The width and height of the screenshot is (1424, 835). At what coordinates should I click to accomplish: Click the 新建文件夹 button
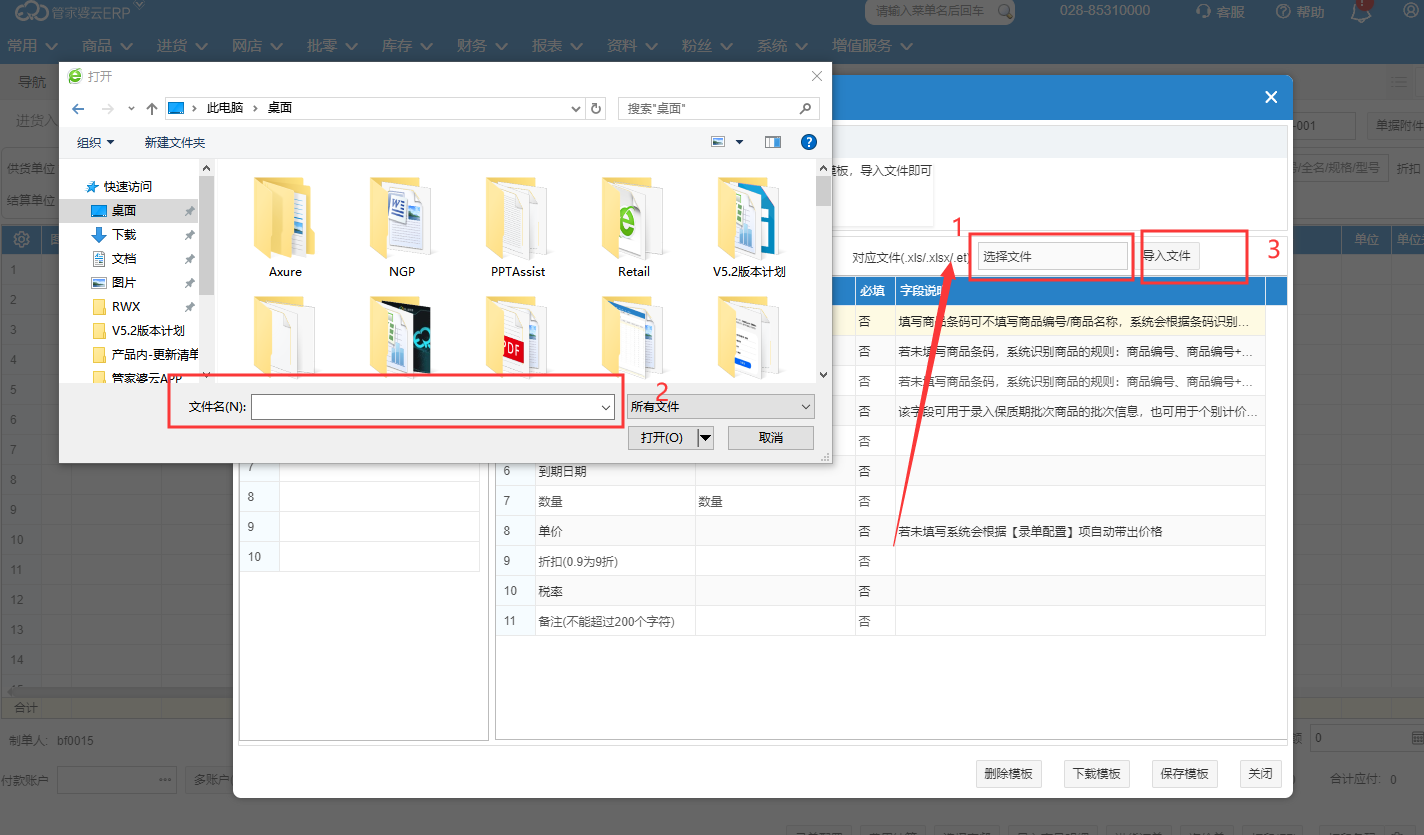point(175,143)
